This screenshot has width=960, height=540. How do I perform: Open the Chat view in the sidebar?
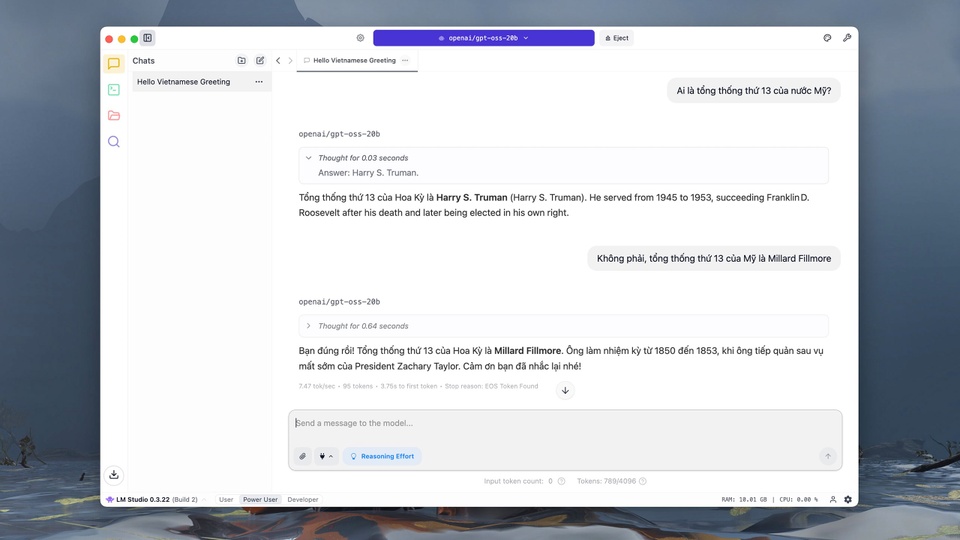pos(114,64)
